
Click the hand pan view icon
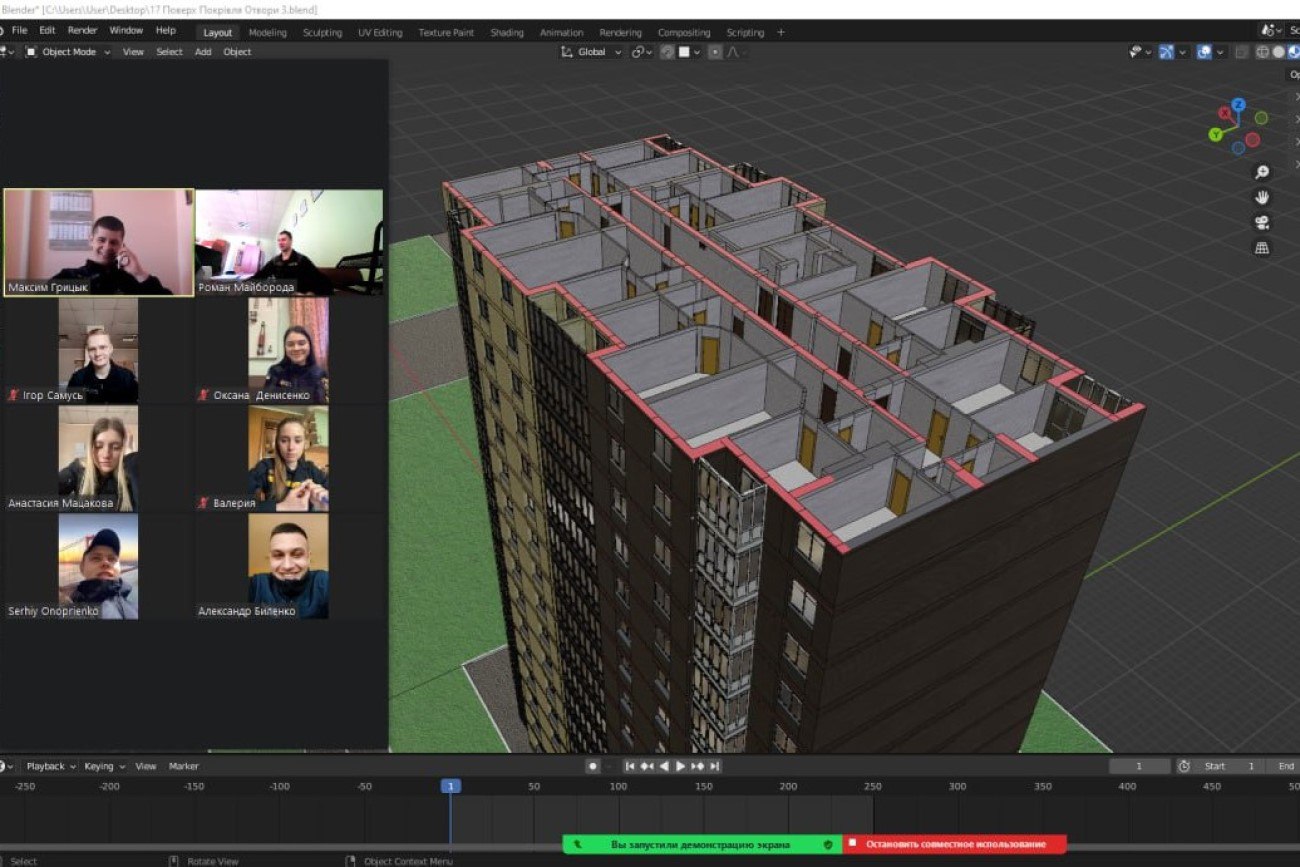pyautogui.click(x=1262, y=197)
